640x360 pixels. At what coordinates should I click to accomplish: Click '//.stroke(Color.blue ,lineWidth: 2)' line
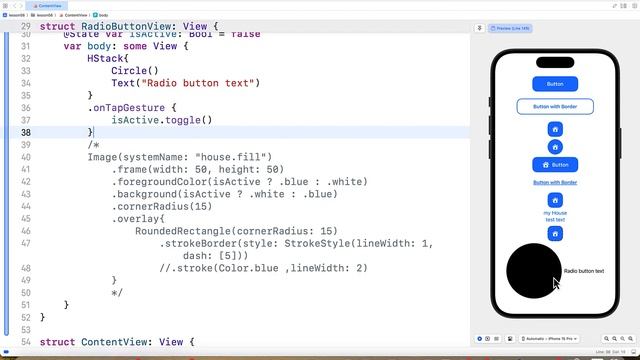coord(263,268)
